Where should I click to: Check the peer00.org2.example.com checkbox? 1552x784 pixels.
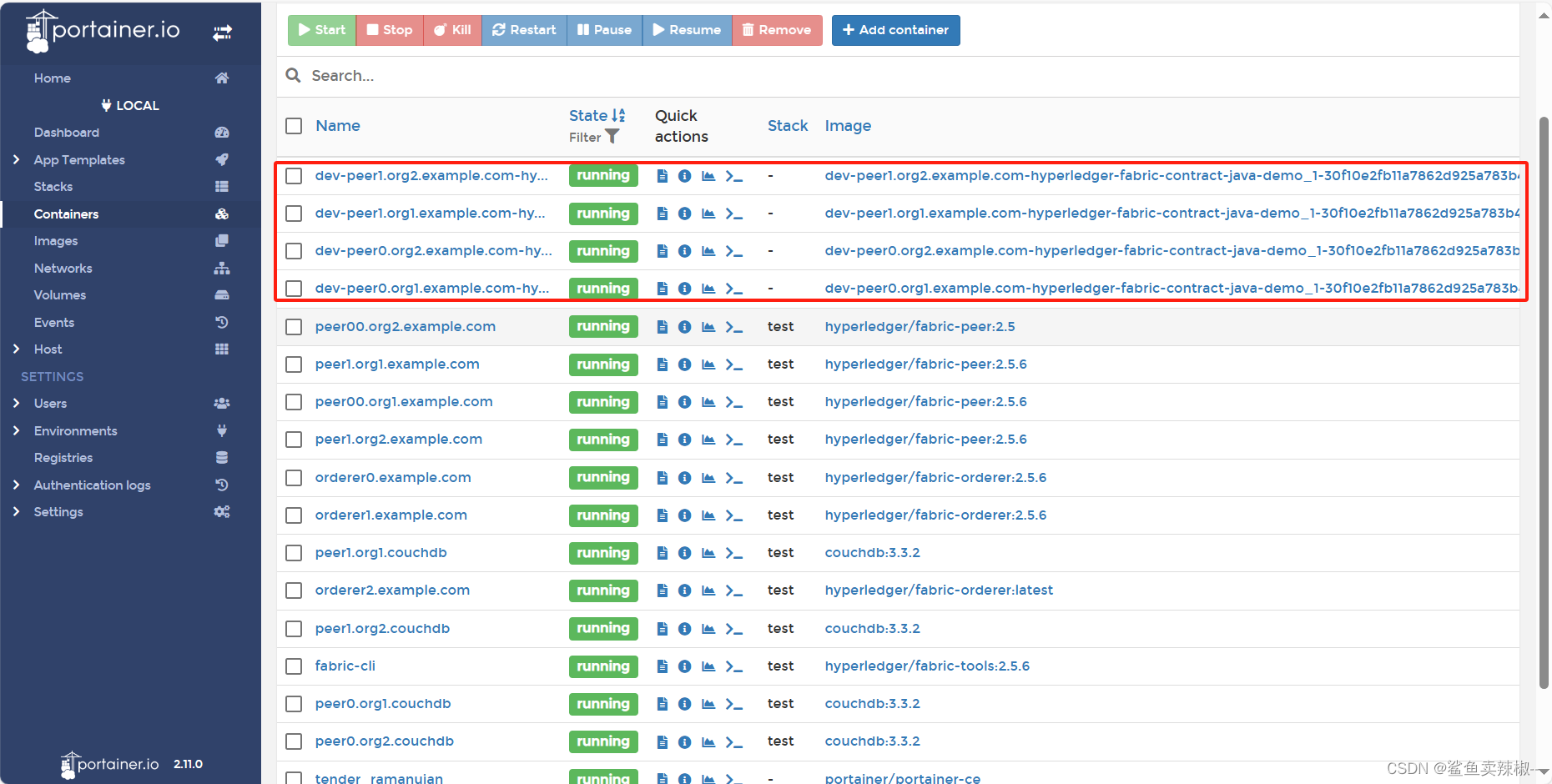tap(294, 327)
